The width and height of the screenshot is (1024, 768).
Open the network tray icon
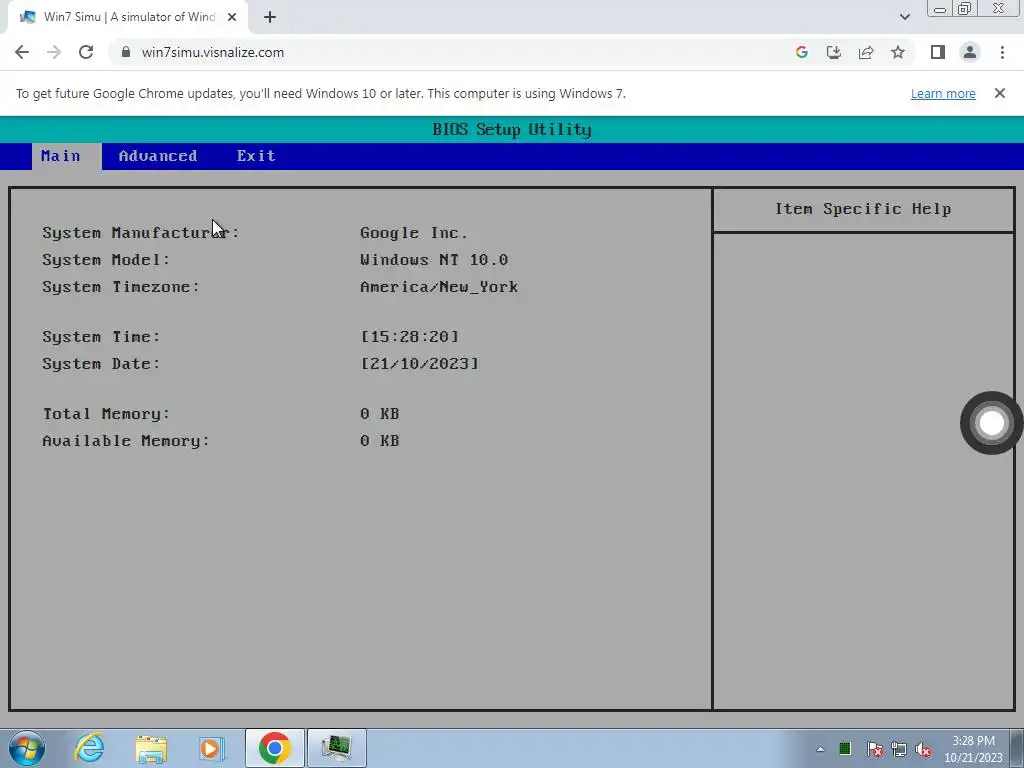(899, 749)
